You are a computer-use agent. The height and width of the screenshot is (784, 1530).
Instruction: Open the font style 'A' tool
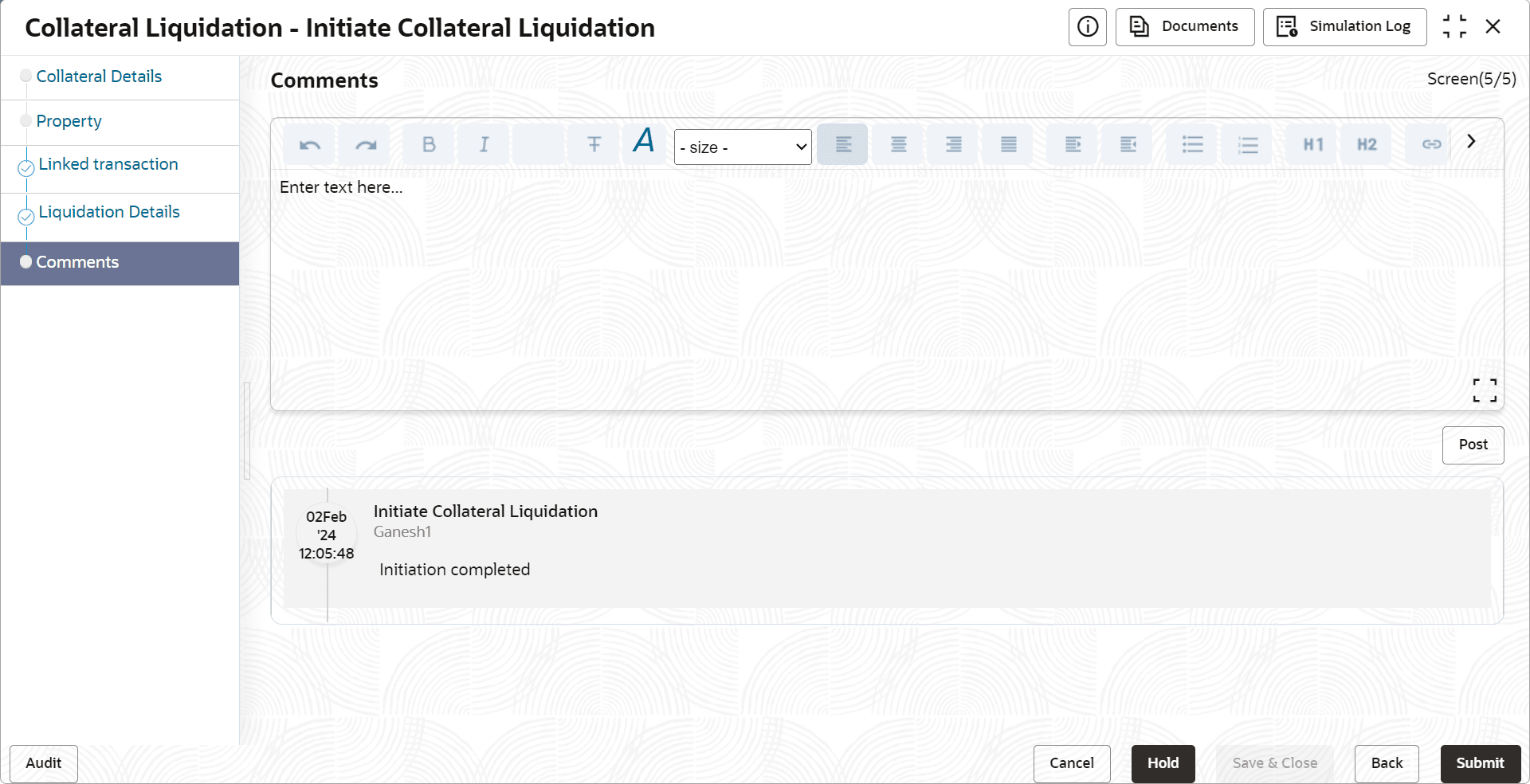644,142
